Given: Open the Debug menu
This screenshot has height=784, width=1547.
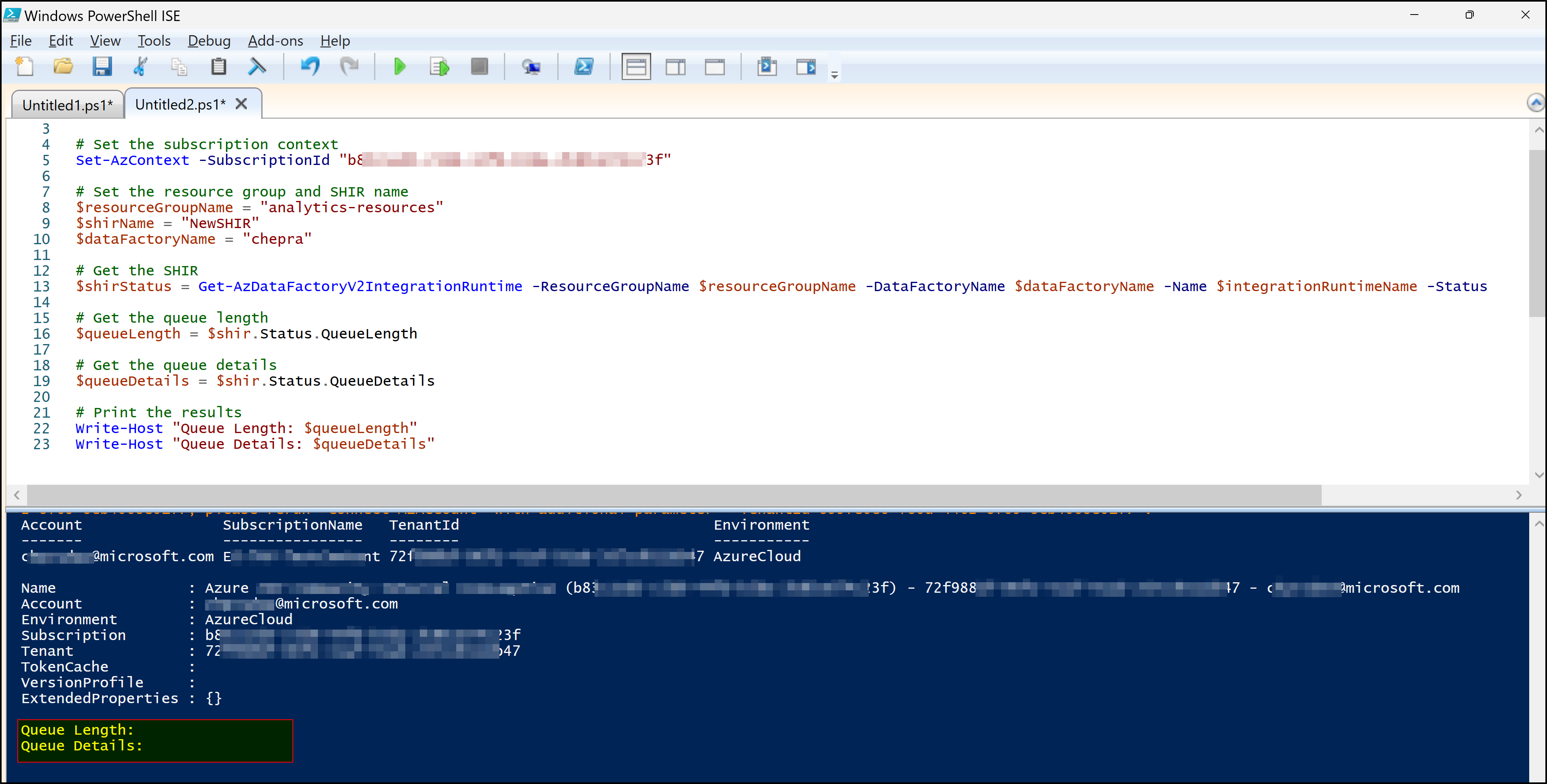Looking at the screenshot, I should (x=209, y=41).
